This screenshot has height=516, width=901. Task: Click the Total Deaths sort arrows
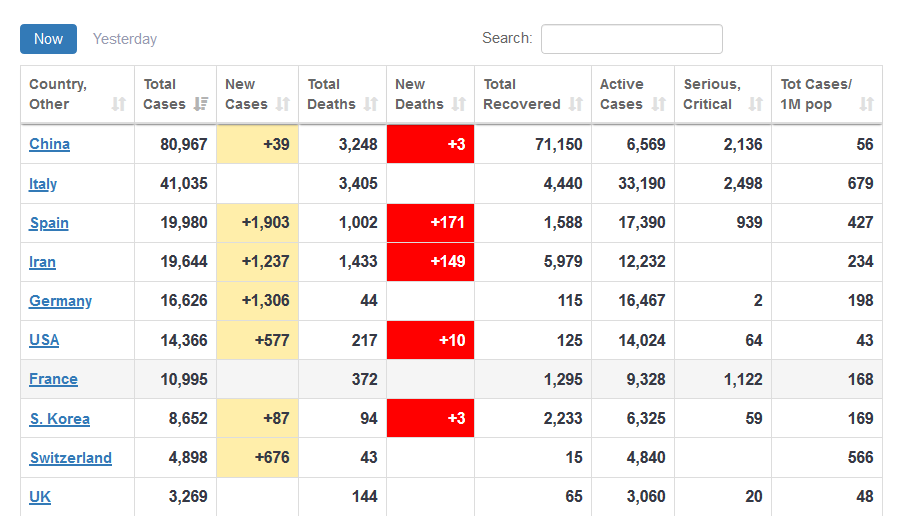[x=371, y=104]
